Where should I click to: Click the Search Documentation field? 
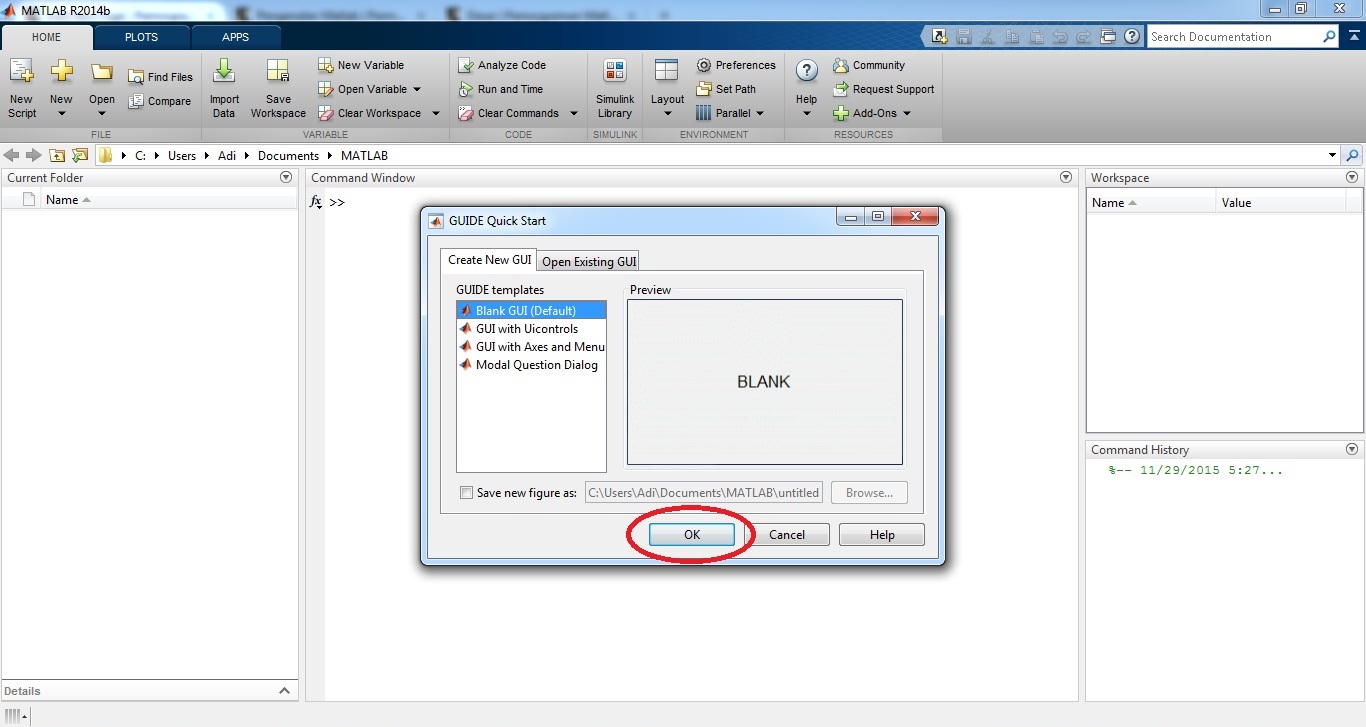[1233, 37]
